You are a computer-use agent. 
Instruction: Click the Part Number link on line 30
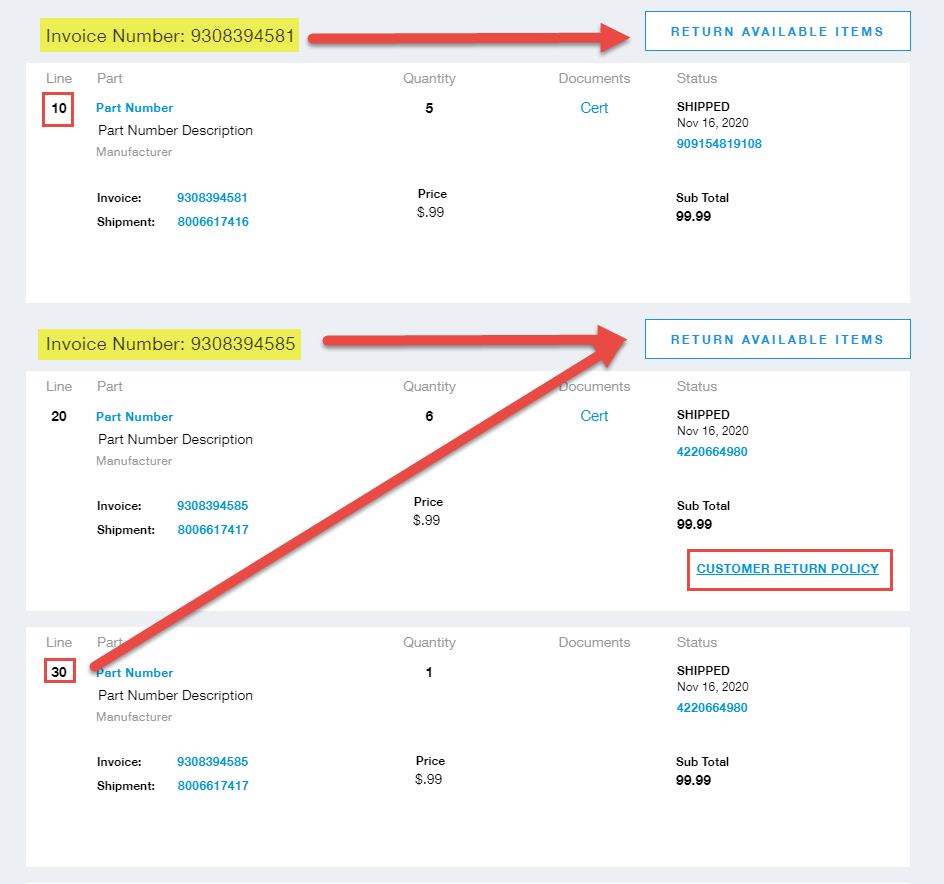[x=134, y=672]
